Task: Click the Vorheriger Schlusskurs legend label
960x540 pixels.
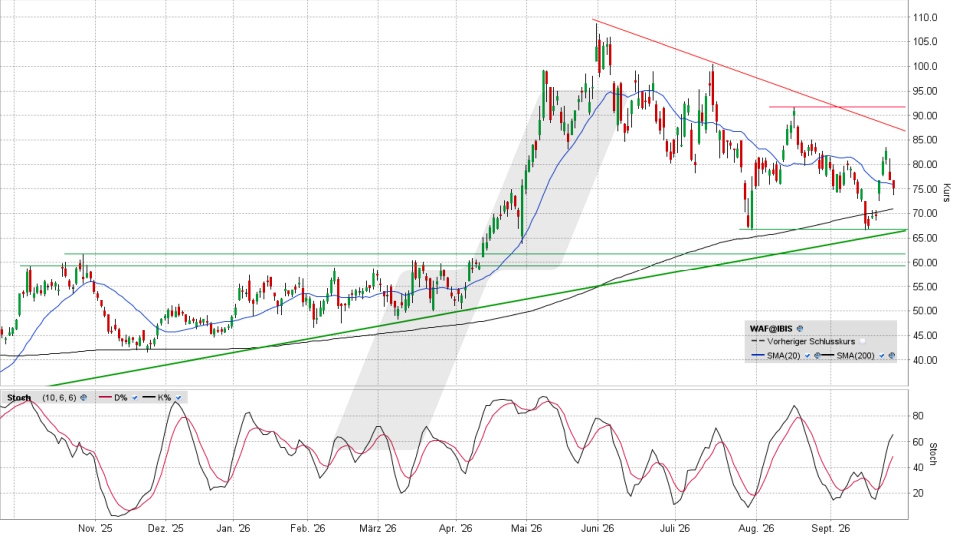Action: 811,342
